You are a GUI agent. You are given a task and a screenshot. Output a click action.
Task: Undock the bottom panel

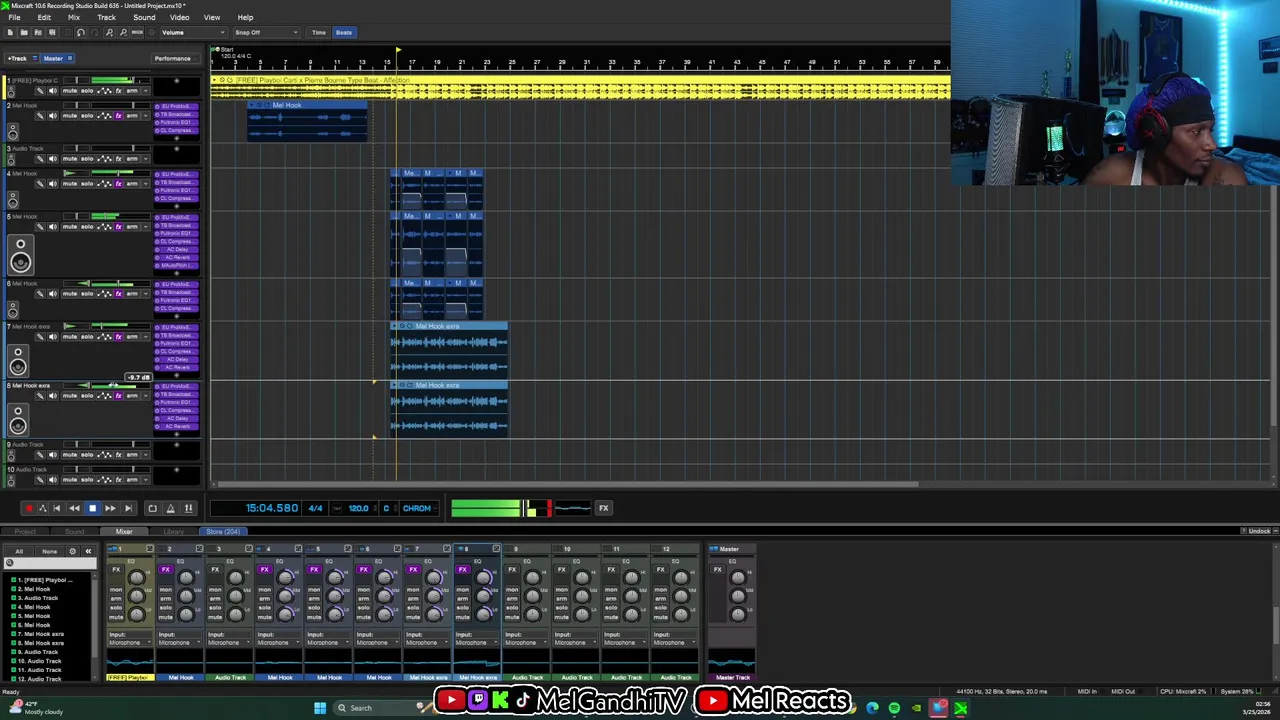click(x=1259, y=531)
